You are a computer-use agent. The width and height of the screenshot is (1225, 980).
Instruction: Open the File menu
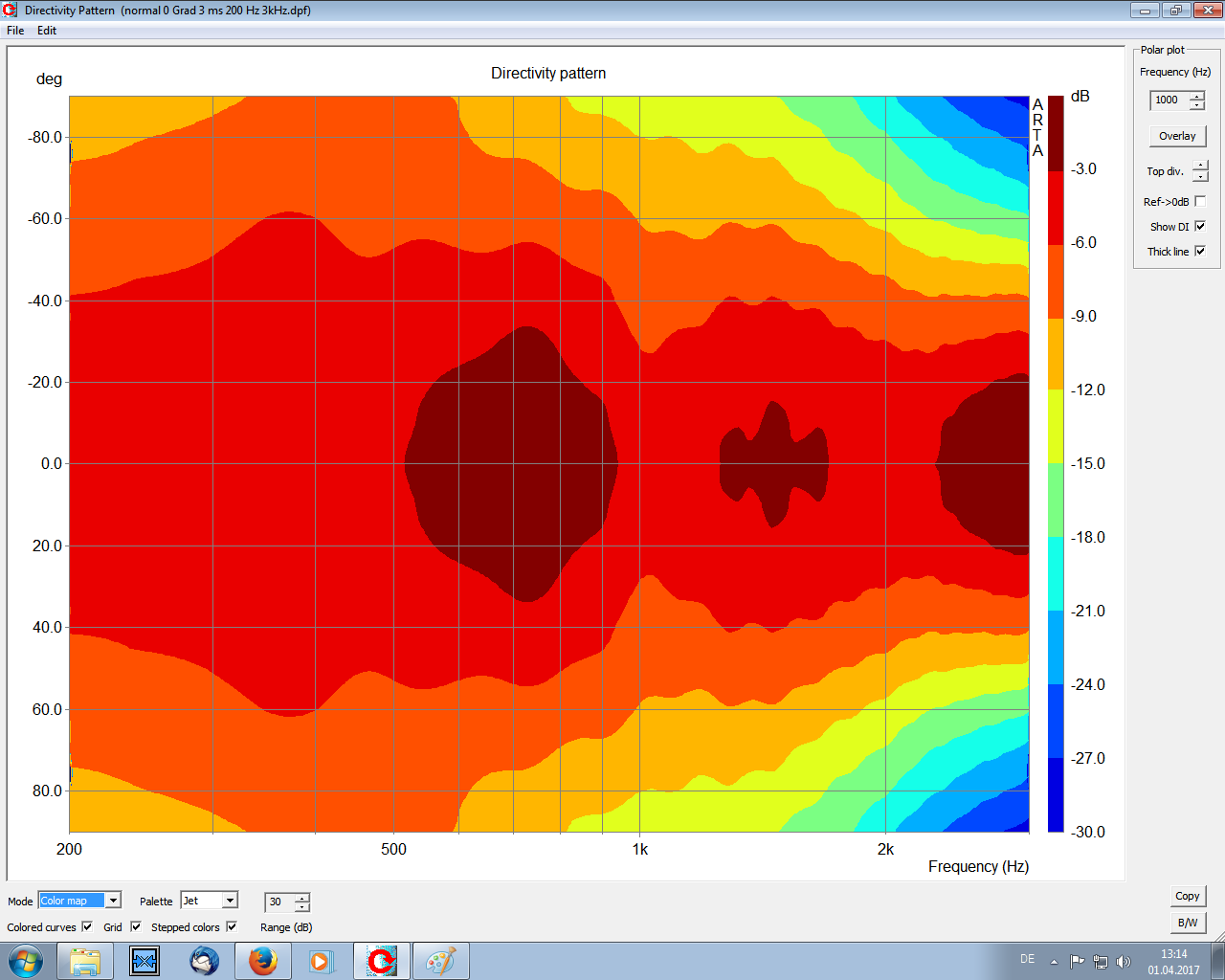pos(15,31)
